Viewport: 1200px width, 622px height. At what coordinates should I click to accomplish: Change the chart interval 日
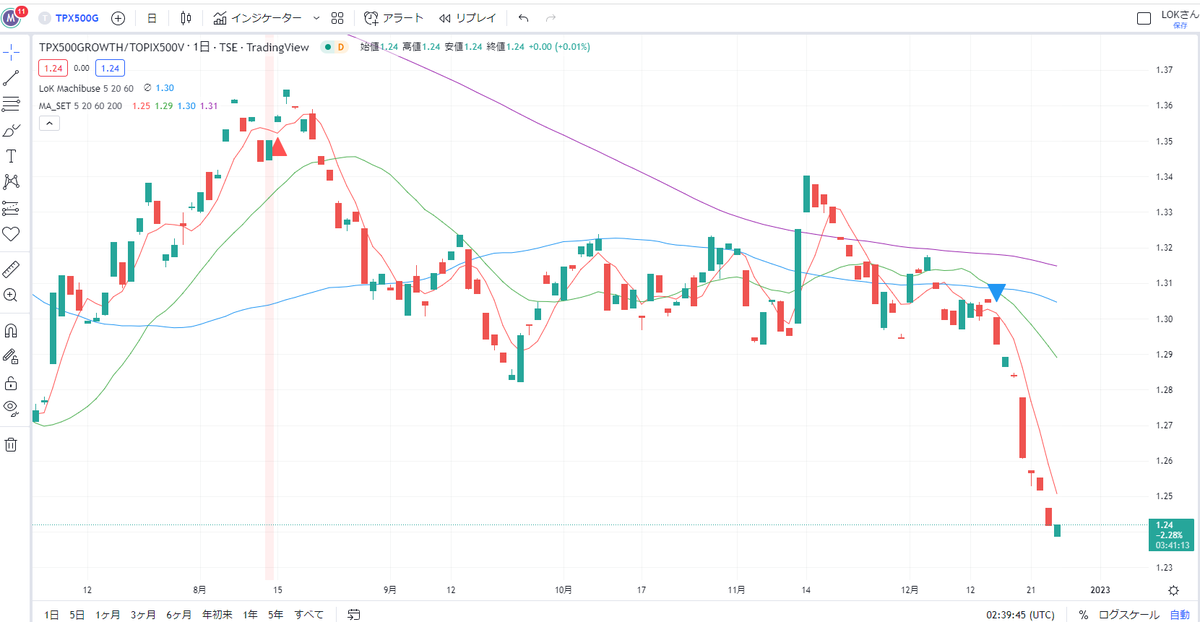point(151,18)
